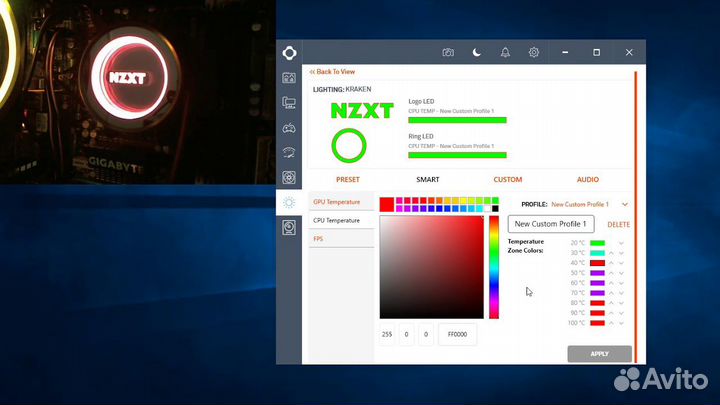720x405 pixels.
Task: Click the NZXT CAM logo icon
Action: click(289, 52)
